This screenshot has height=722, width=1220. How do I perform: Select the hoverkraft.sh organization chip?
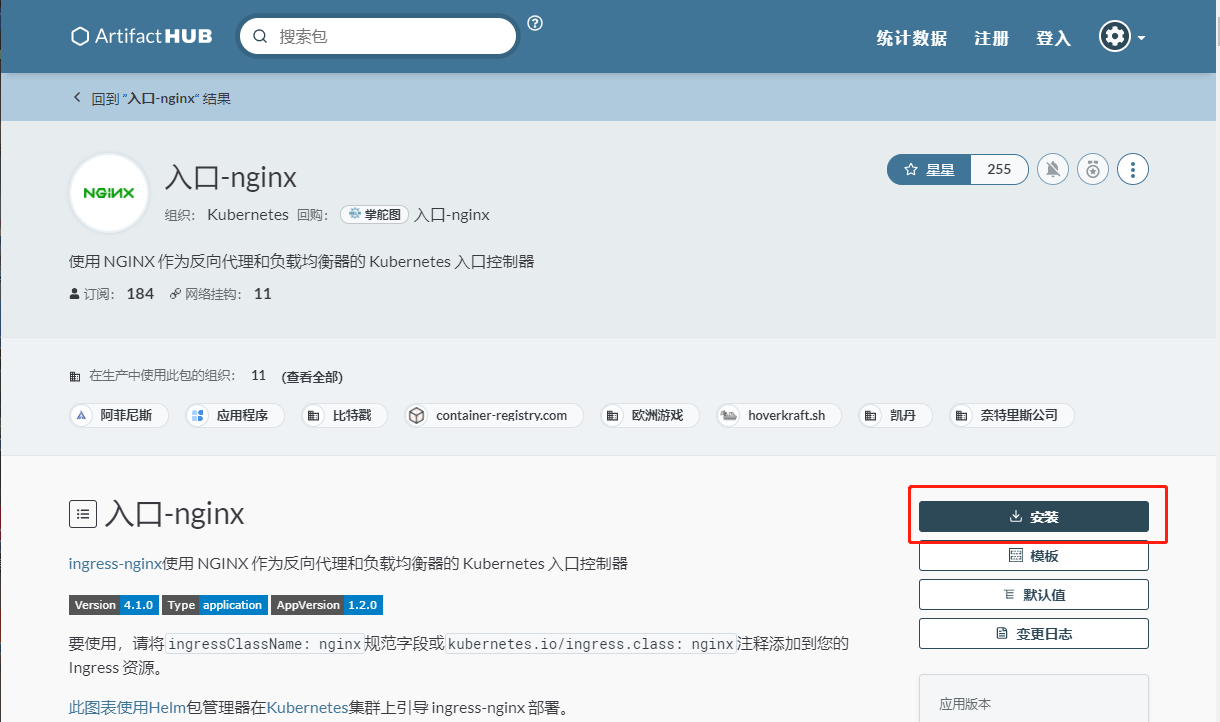(x=779, y=415)
